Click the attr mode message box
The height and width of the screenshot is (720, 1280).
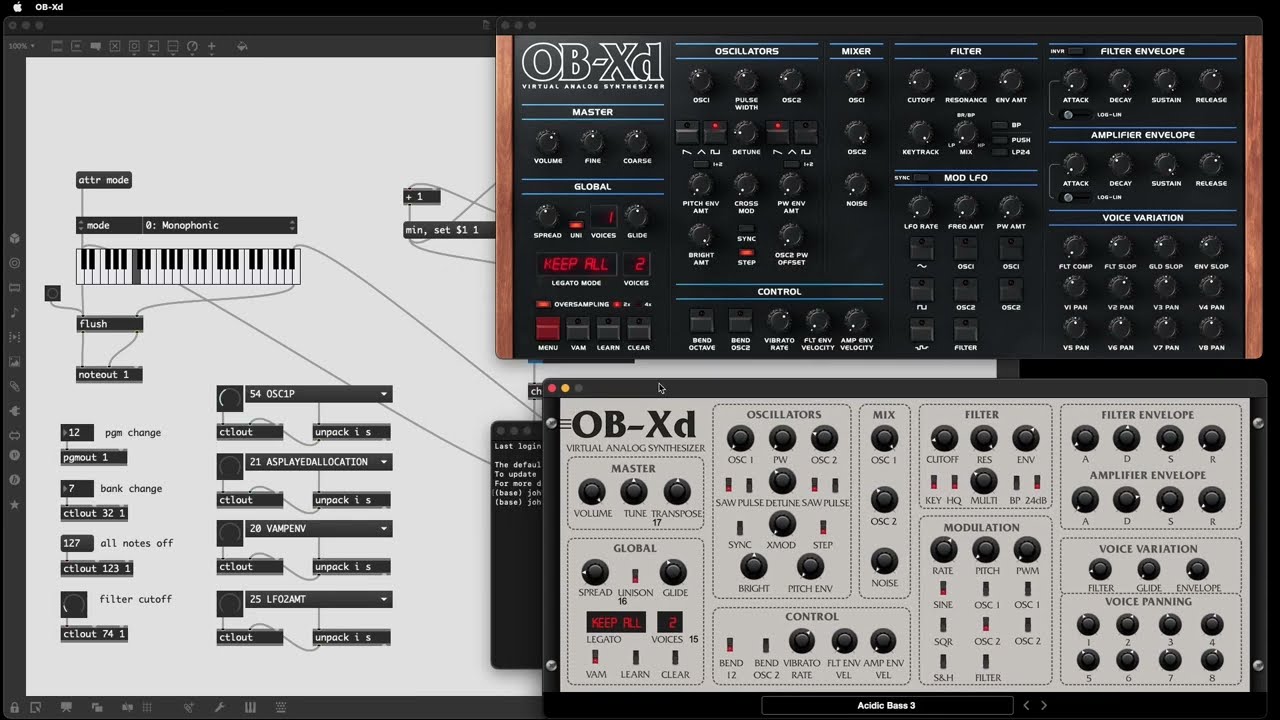(x=104, y=180)
